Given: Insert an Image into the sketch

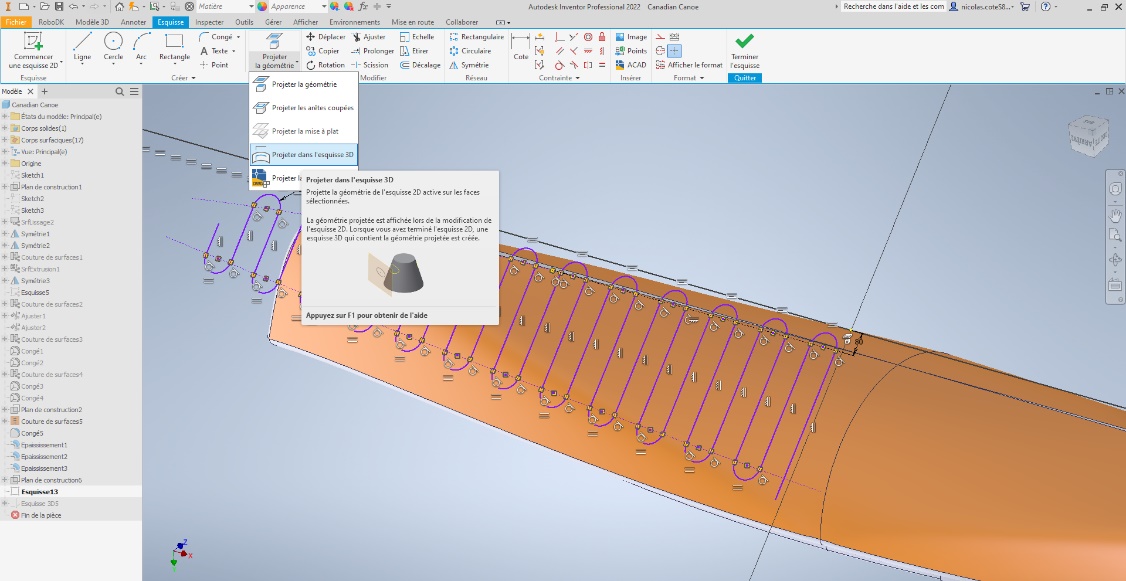Looking at the screenshot, I should 631,37.
